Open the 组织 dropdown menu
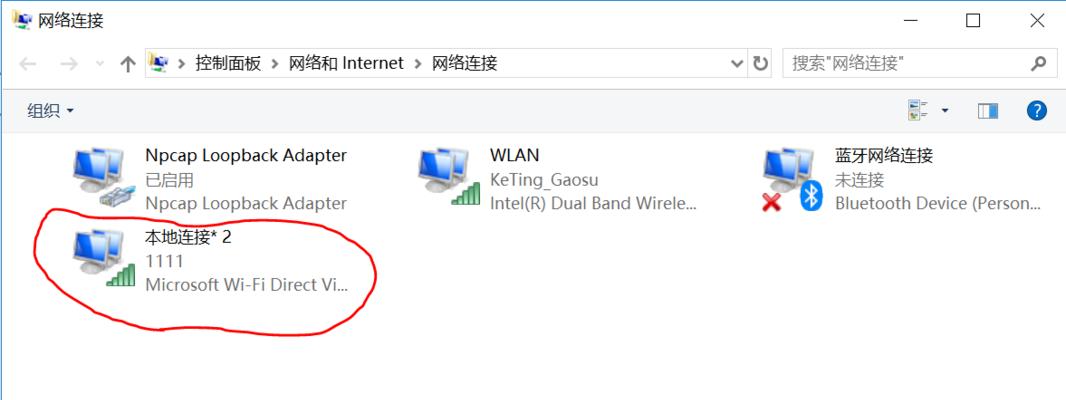 click(50, 111)
